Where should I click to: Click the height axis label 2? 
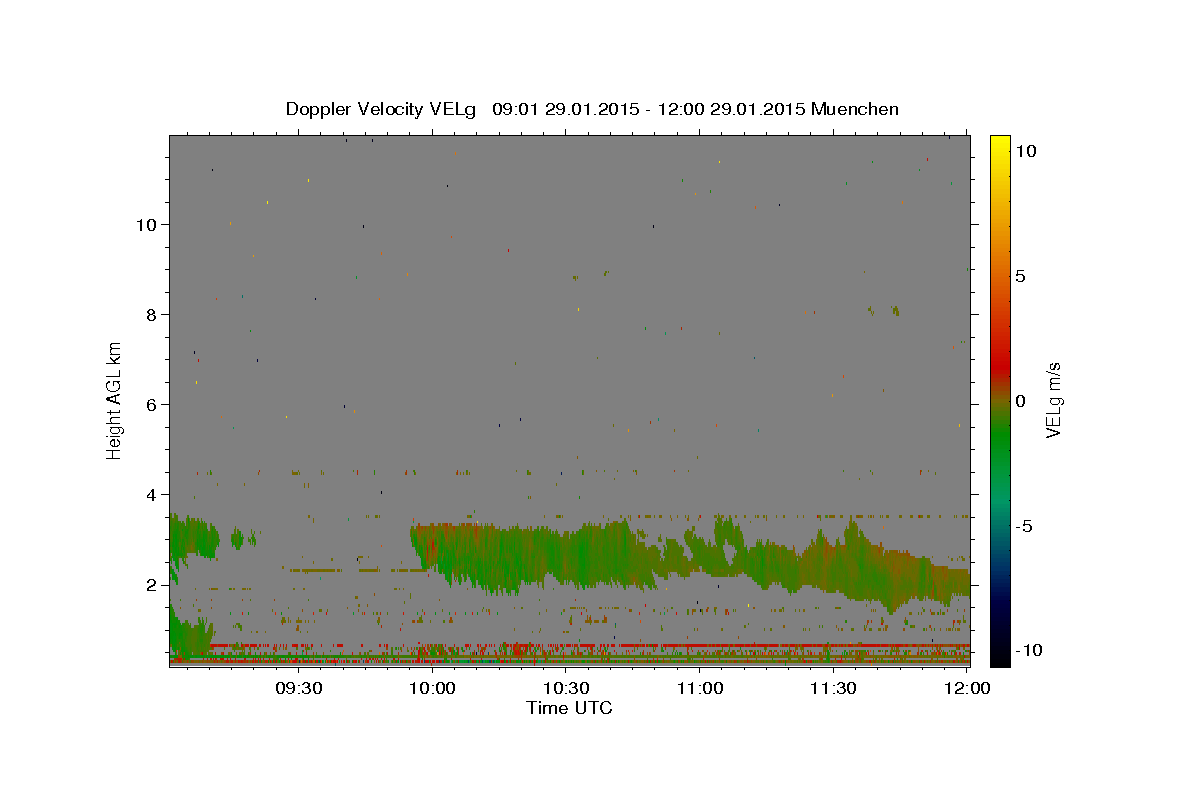[x=151, y=584]
